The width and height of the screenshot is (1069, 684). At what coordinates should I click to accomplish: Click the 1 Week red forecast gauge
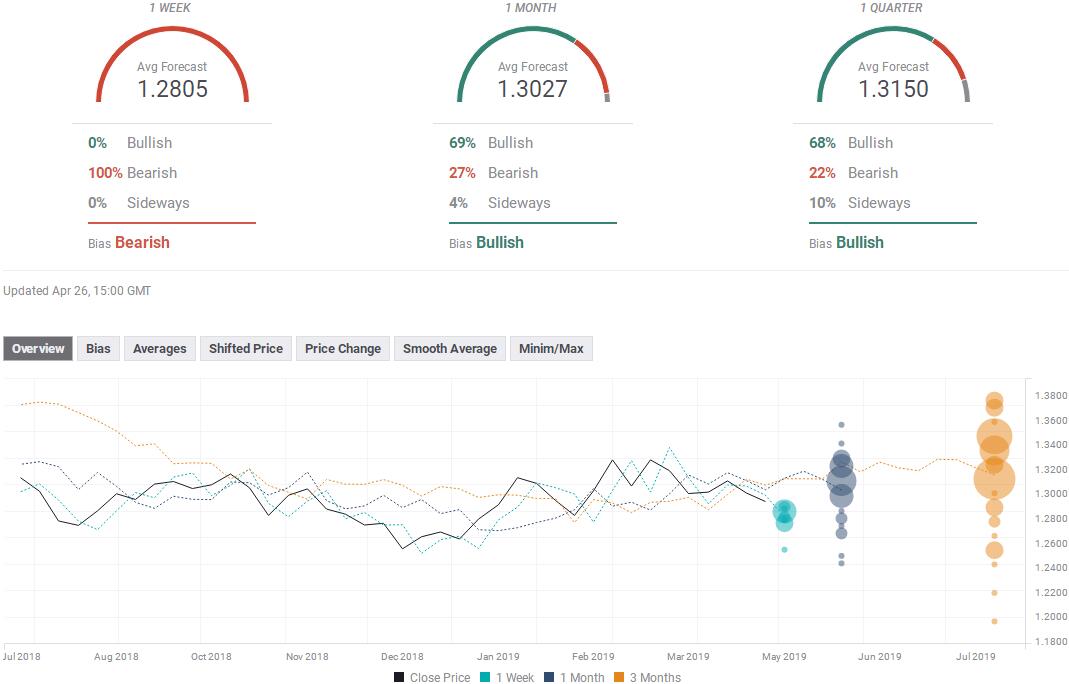(x=172, y=40)
